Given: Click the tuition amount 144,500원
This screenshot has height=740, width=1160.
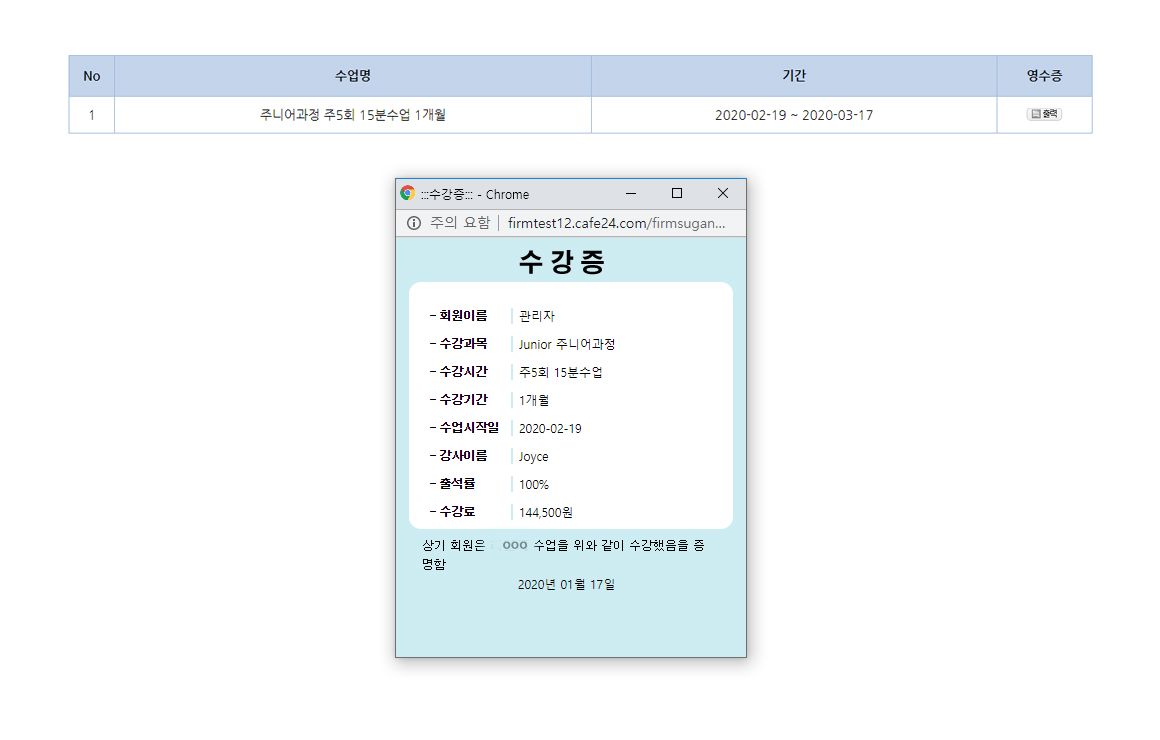Looking at the screenshot, I should click(545, 512).
